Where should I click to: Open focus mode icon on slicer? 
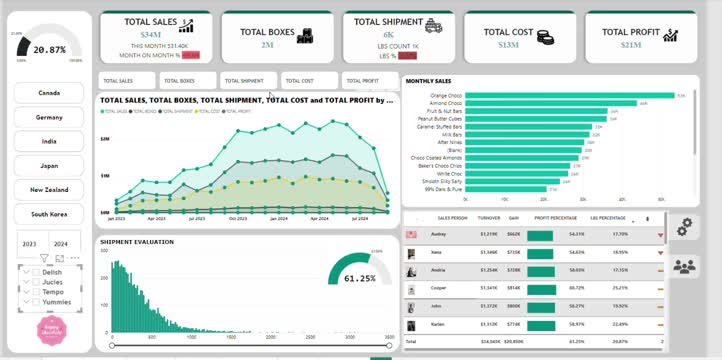coord(59,258)
